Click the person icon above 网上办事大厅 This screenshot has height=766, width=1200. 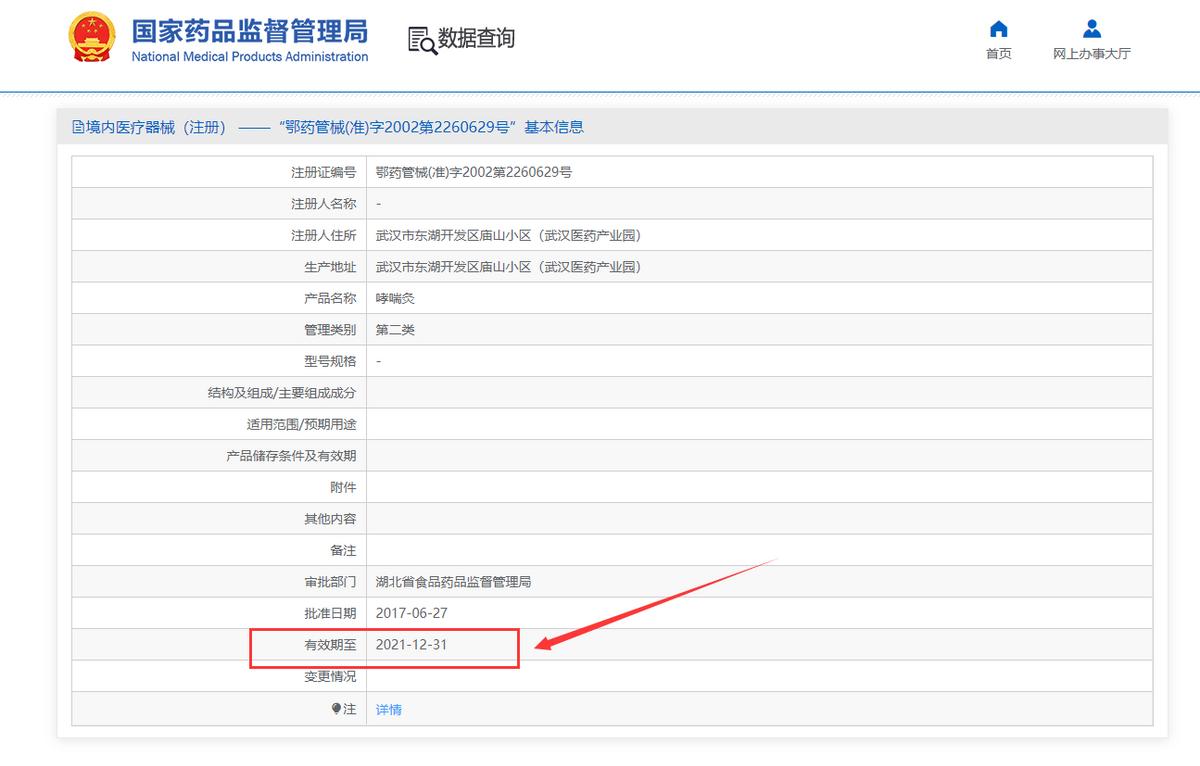coord(1092,27)
